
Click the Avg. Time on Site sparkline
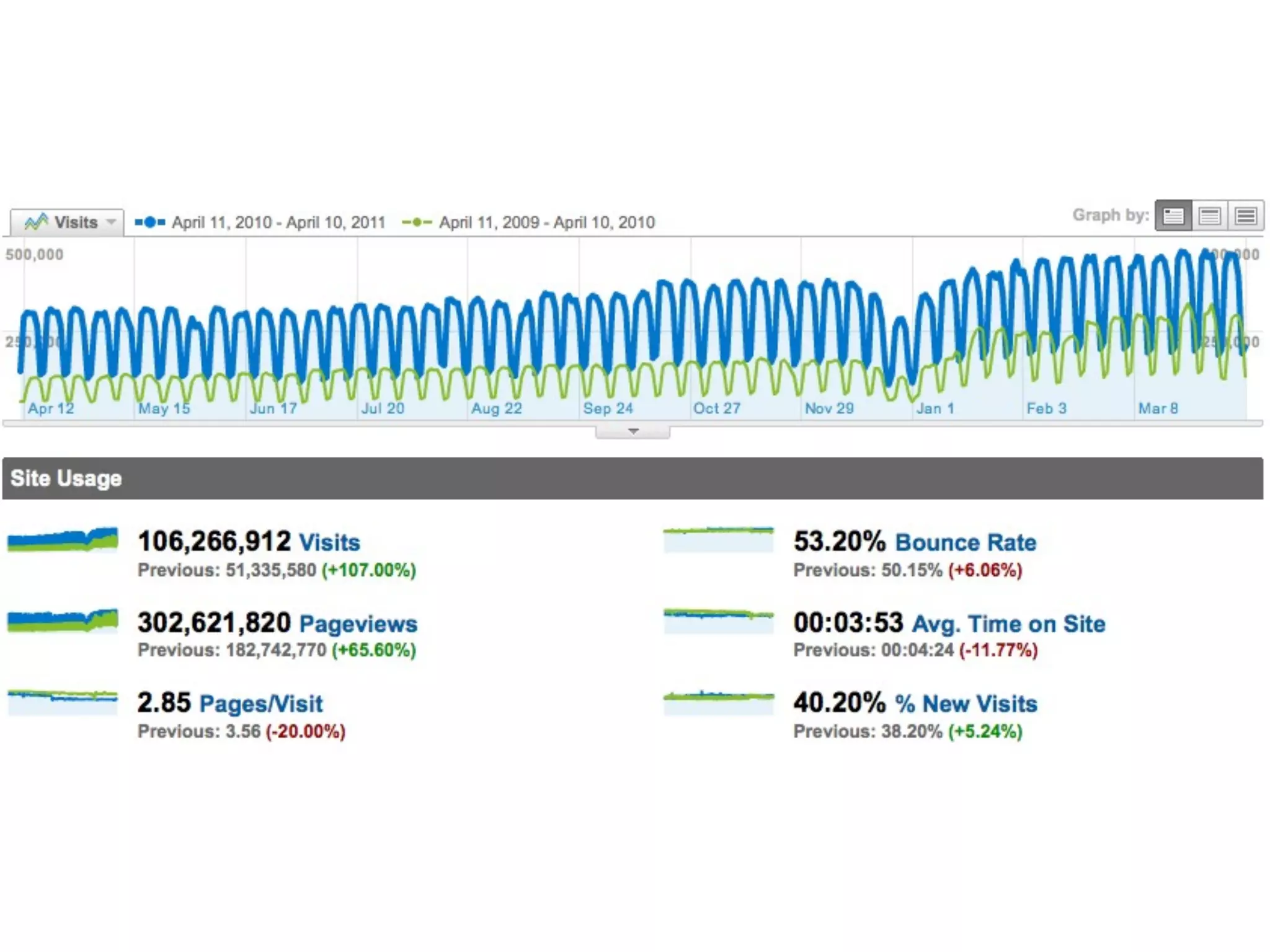(x=718, y=620)
